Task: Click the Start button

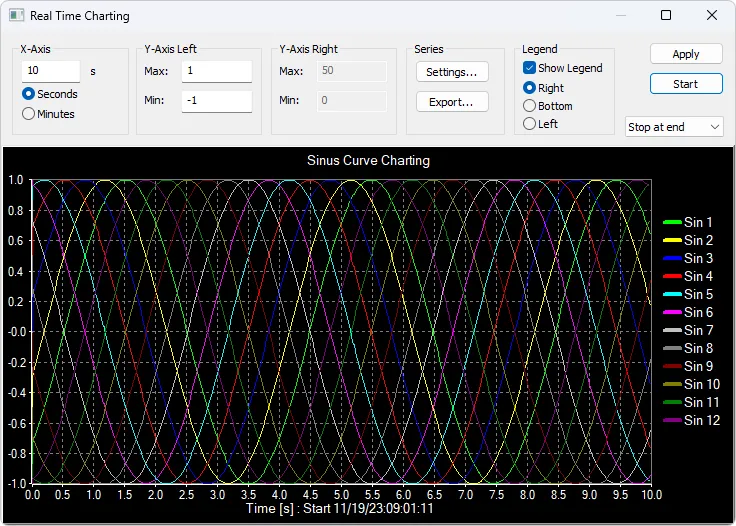Action: 685,84
